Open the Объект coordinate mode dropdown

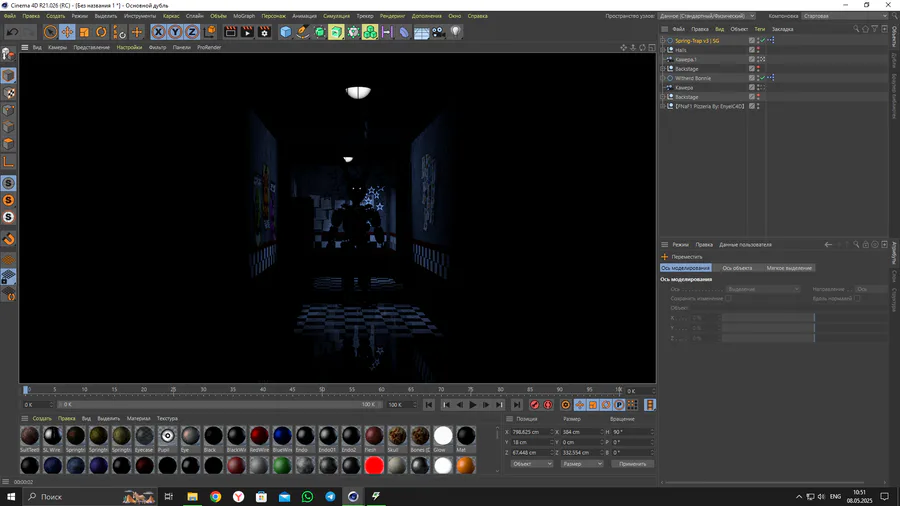pyautogui.click(x=531, y=464)
